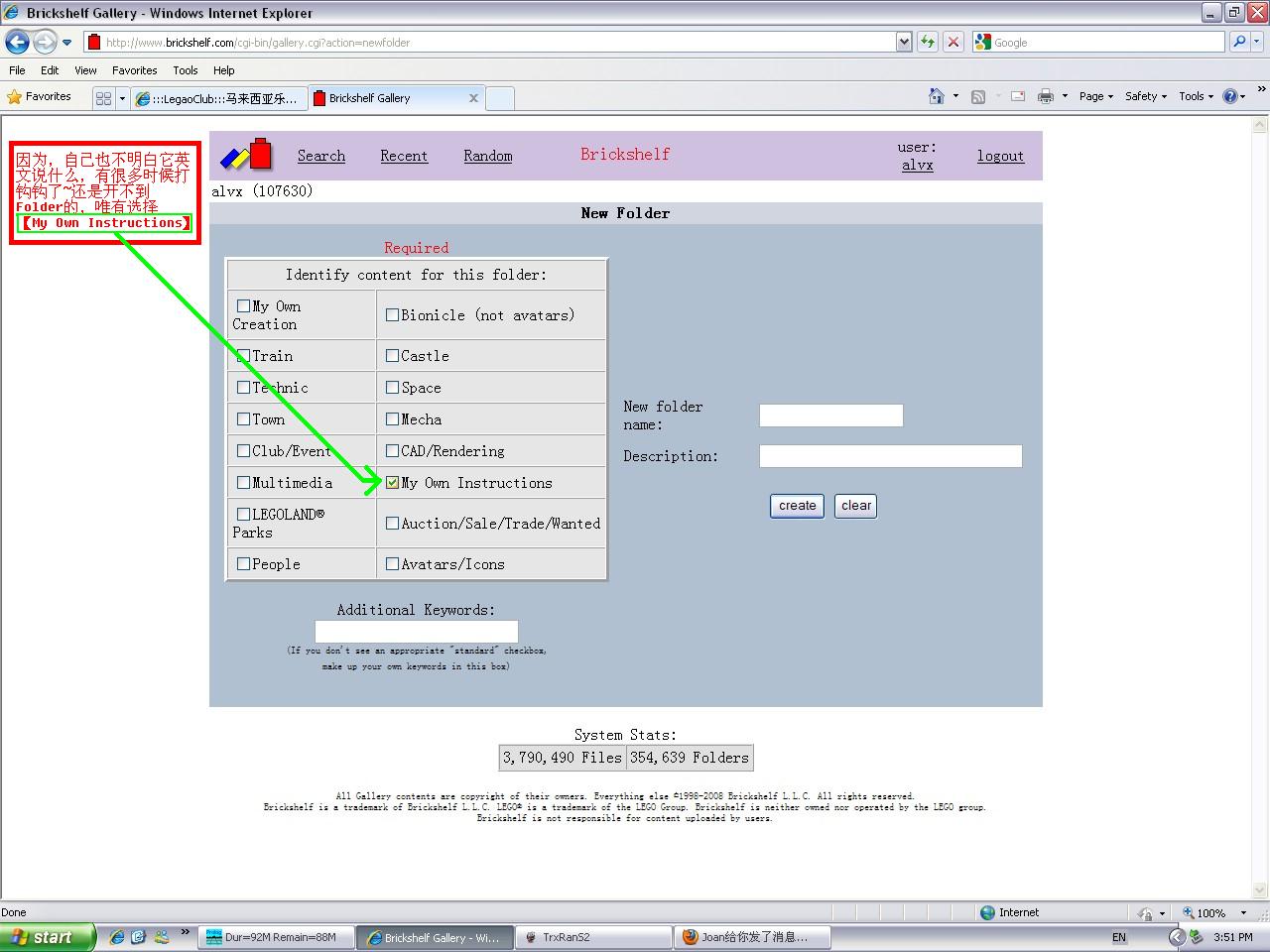
Task: Enable the Town checkbox
Action: click(243, 419)
